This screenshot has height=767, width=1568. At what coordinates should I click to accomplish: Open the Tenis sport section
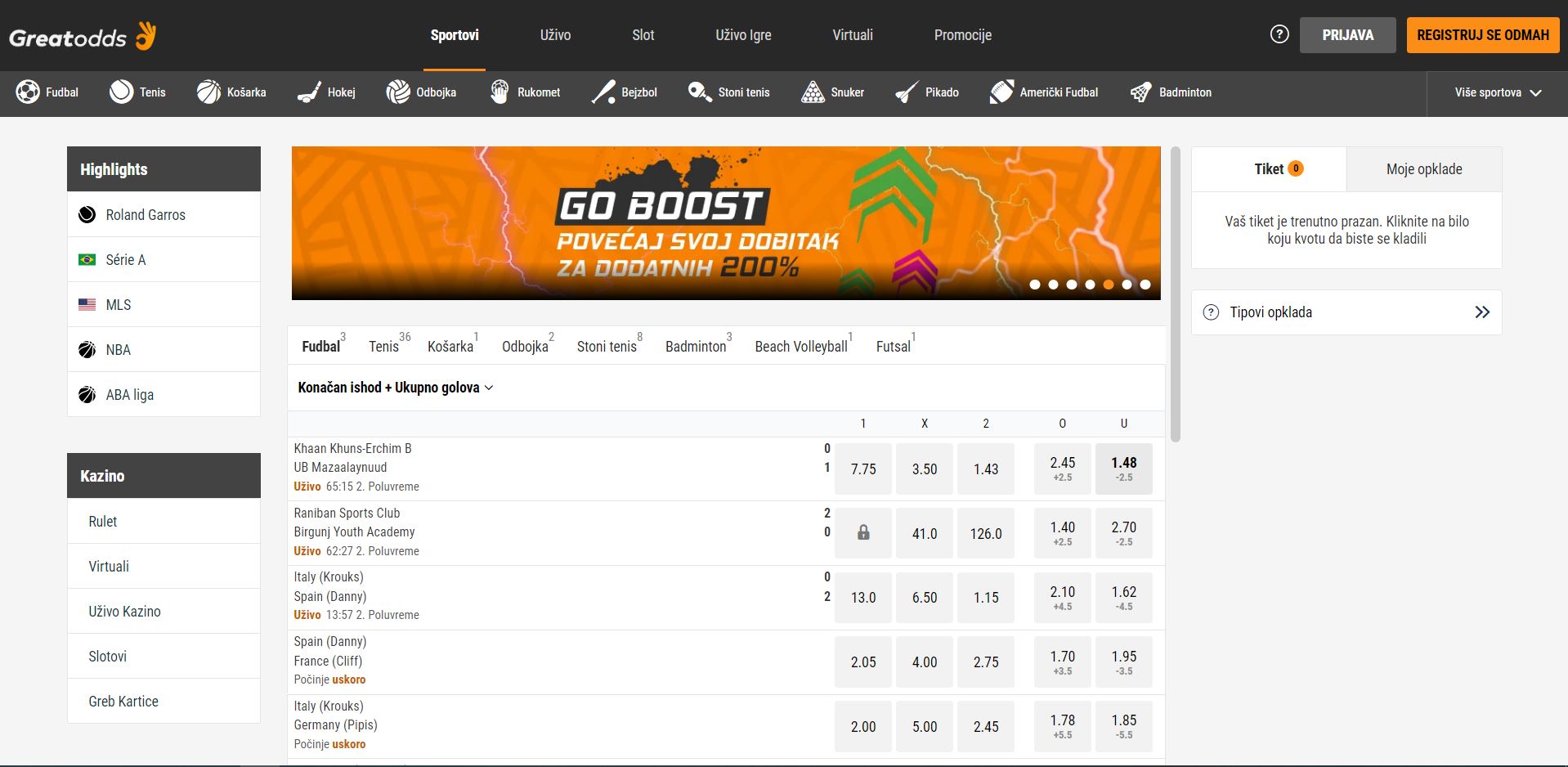[x=139, y=92]
